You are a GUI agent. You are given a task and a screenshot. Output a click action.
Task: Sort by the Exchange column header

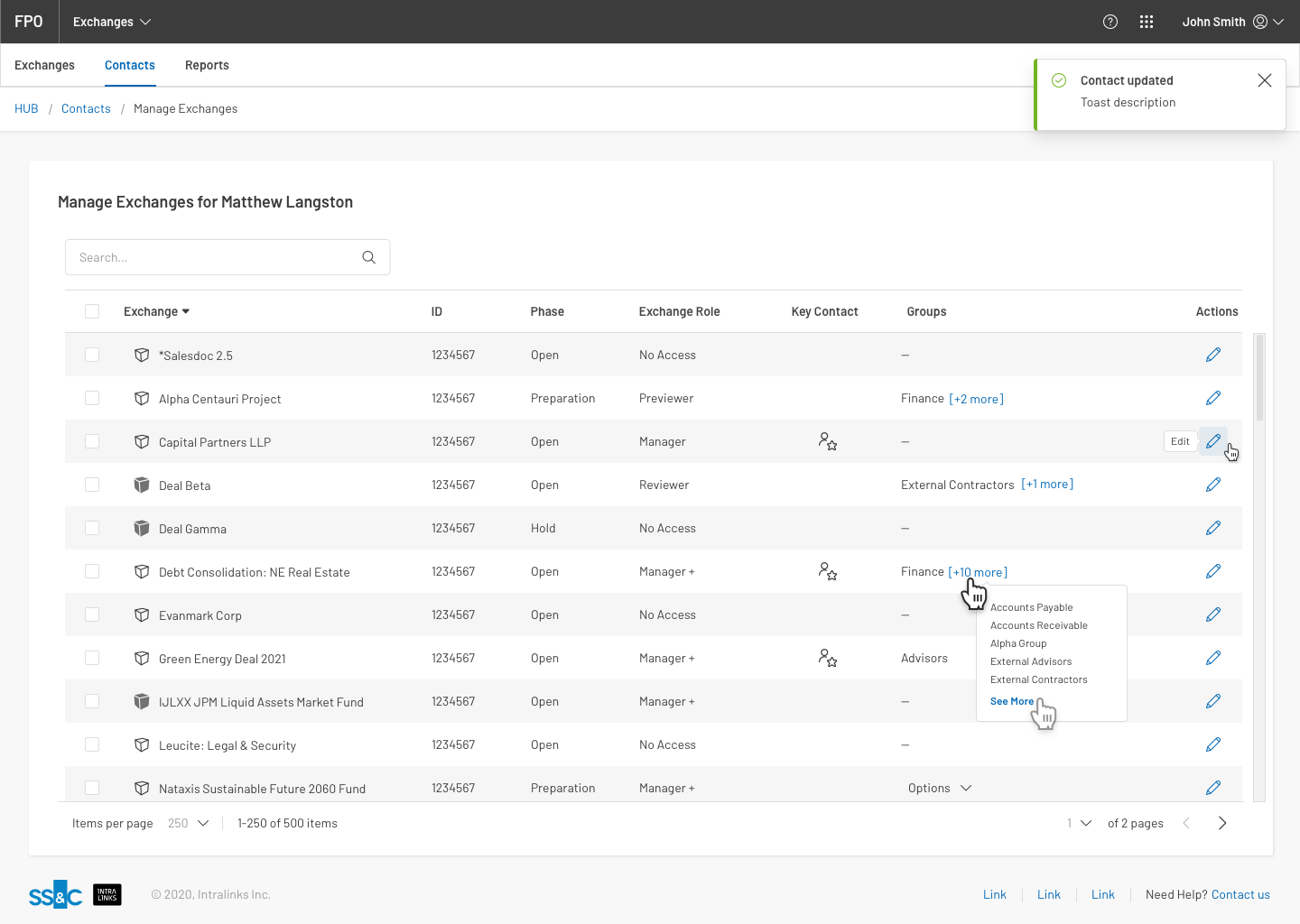(156, 311)
